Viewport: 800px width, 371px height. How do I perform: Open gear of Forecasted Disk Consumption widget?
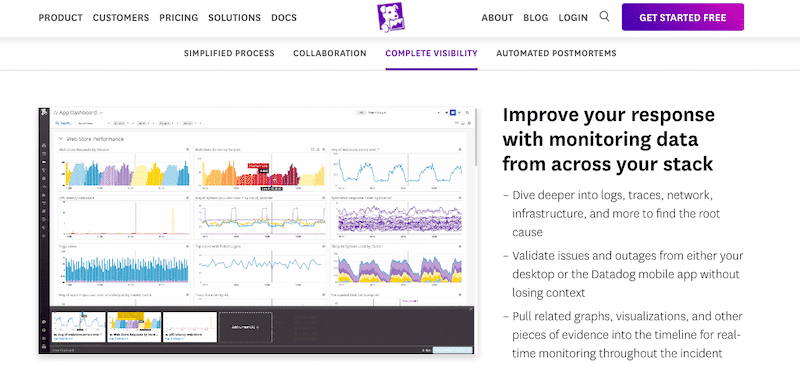[x=460, y=294]
